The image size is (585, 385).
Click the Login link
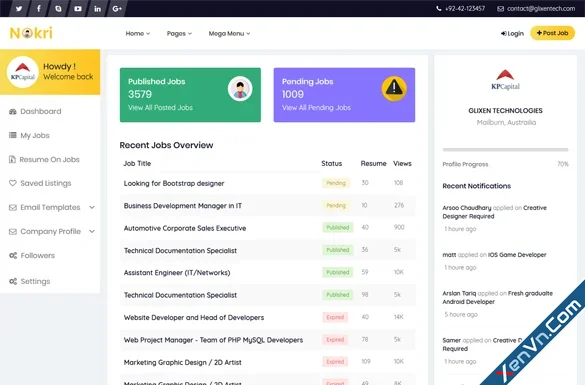coord(512,34)
